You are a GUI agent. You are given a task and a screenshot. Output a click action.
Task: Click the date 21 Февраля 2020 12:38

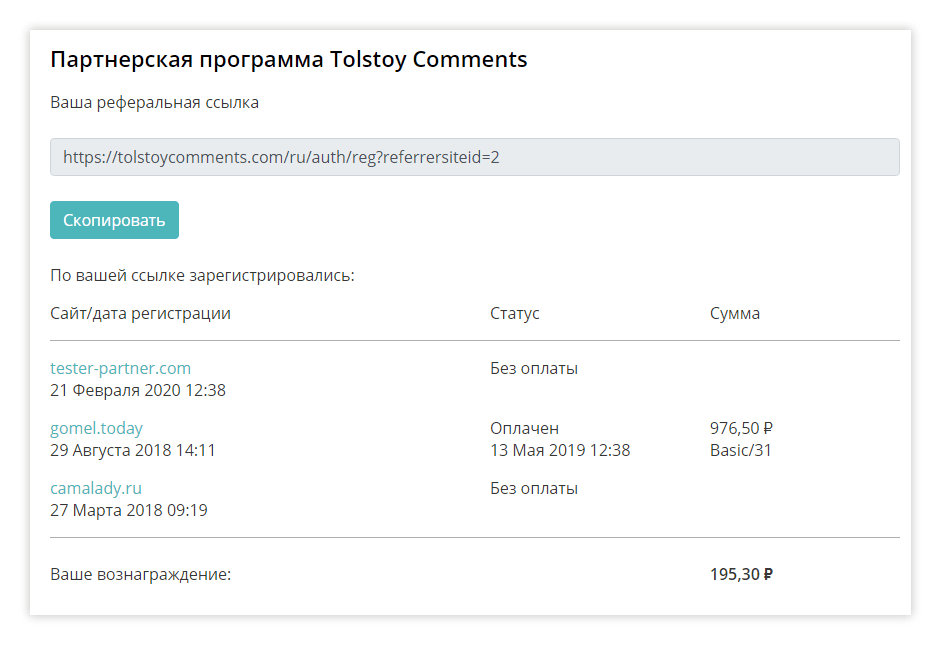(x=138, y=391)
